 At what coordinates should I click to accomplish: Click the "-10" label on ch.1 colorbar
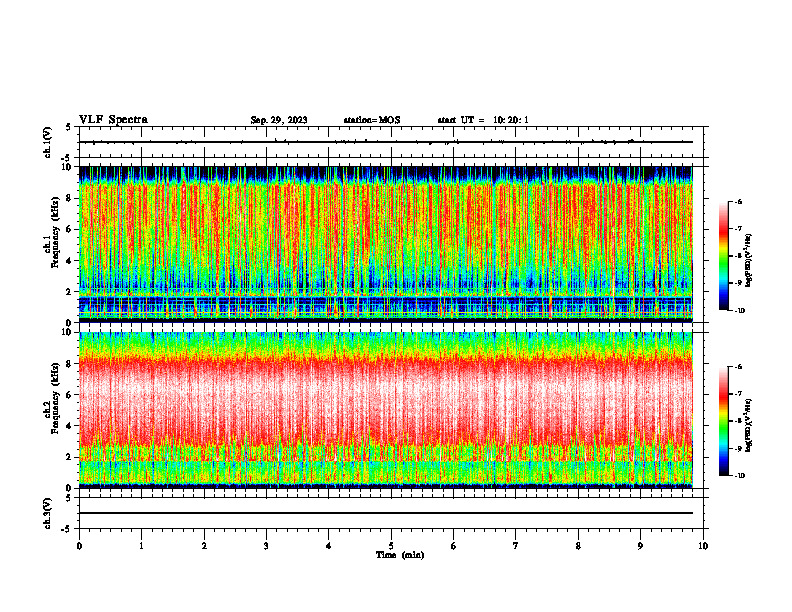(x=739, y=311)
